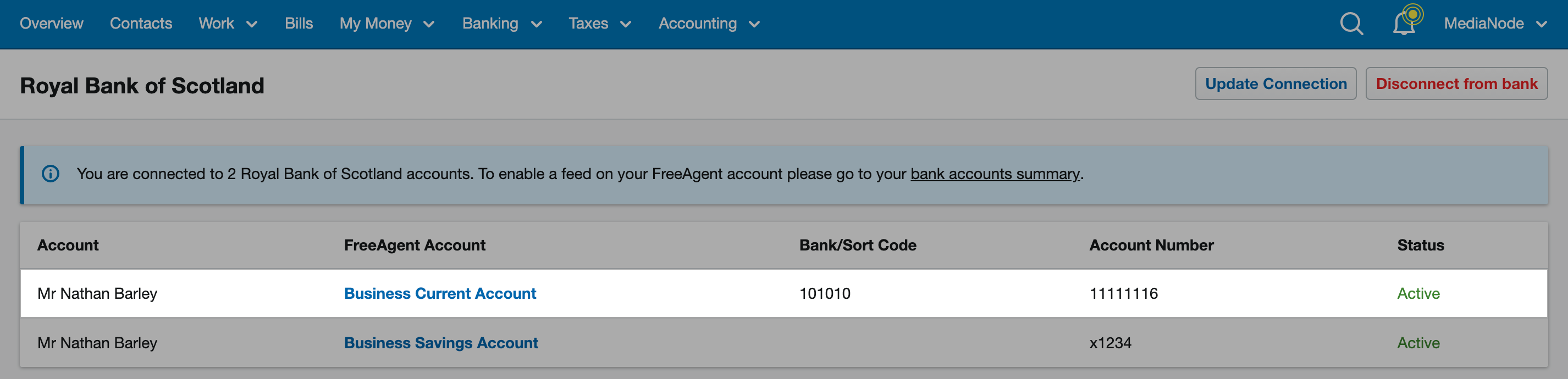The width and height of the screenshot is (1568, 379).
Task: Go to the Bills page
Action: point(298,24)
